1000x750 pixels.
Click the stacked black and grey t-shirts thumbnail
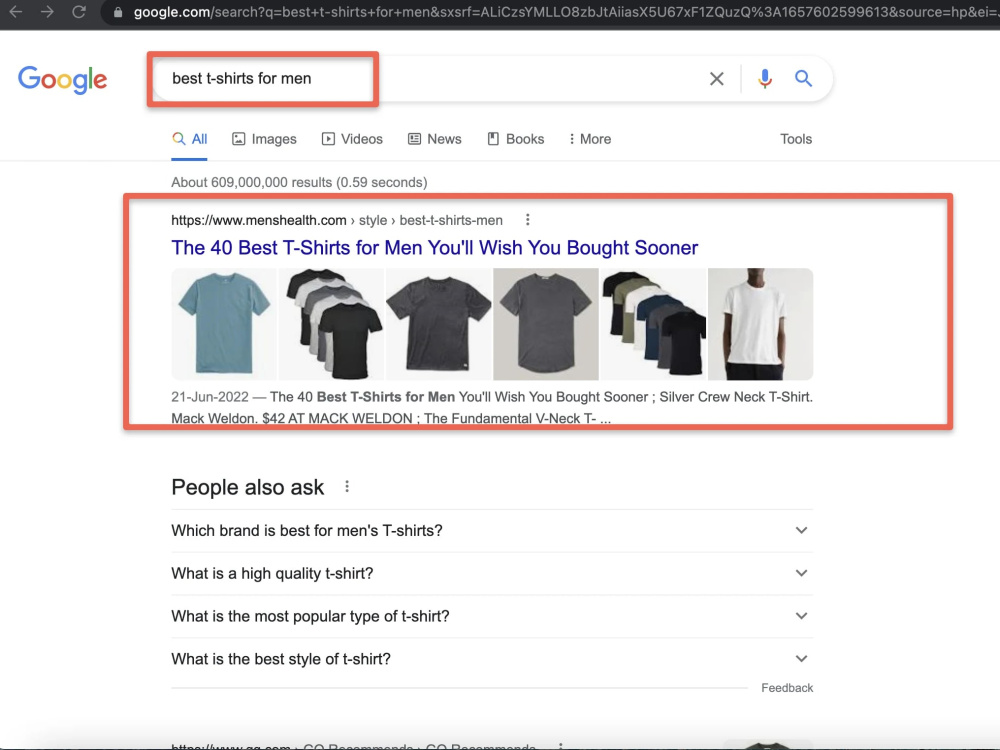332,324
